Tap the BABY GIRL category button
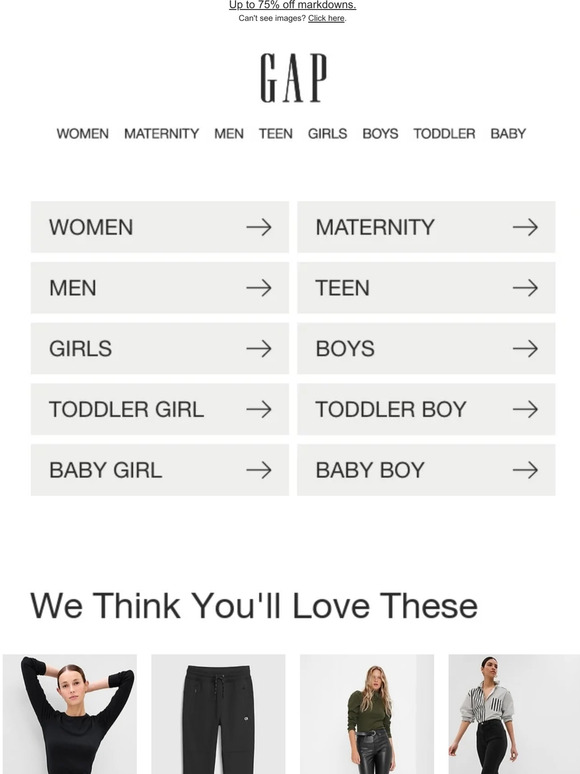580x774 pixels. pyautogui.click(x=159, y=470)
